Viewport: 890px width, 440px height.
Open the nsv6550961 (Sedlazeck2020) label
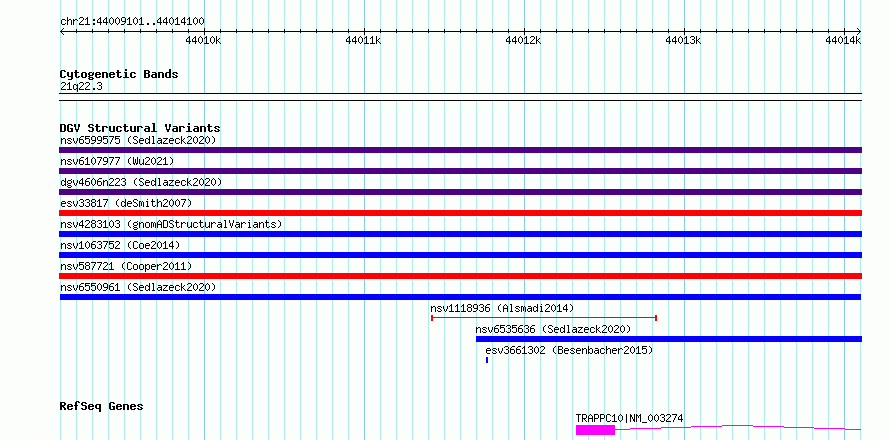pyautogui.click(x=138, y=287)
